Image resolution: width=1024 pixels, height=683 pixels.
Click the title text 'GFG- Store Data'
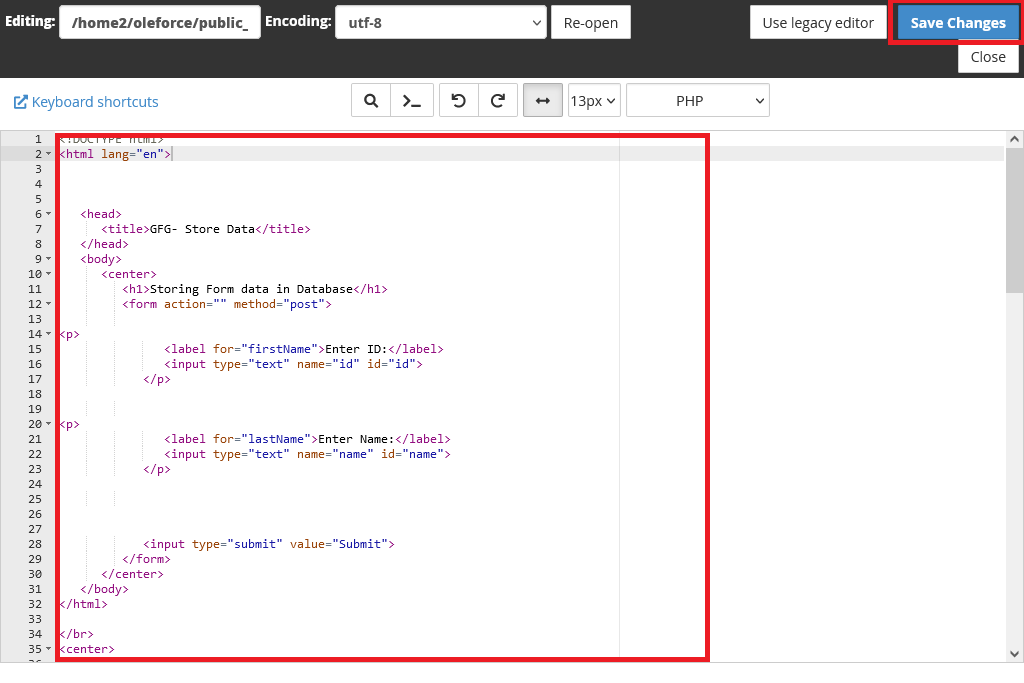[202, 229]
